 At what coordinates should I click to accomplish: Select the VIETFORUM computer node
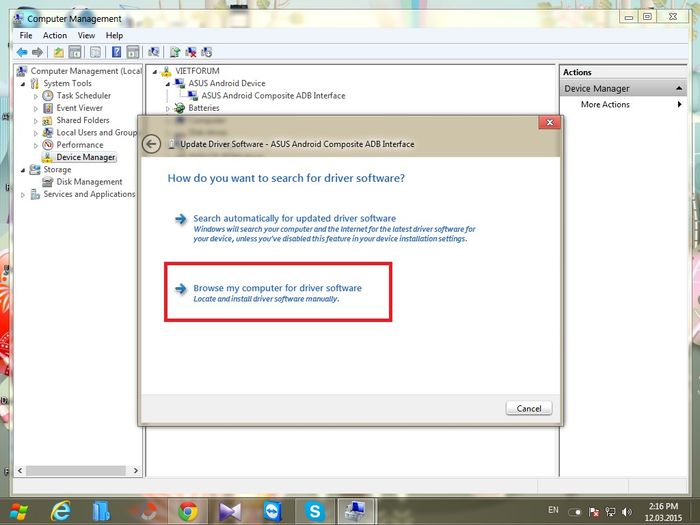(x=197, y=71)
